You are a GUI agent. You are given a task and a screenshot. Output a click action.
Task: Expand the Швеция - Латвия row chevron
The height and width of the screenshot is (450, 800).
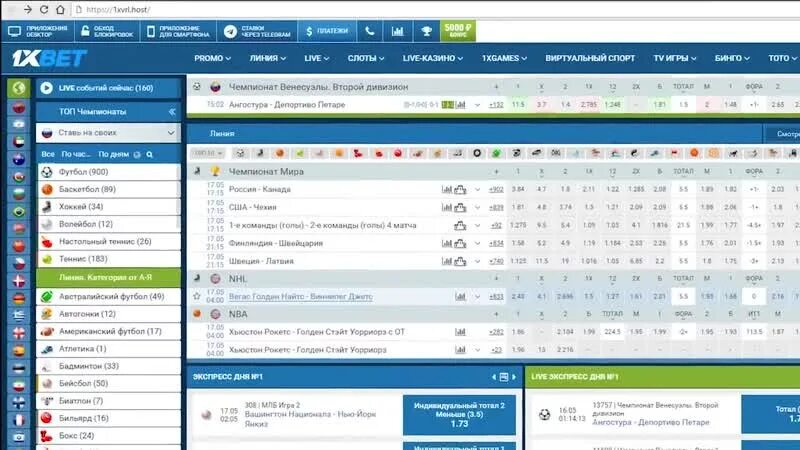point(477,261)
